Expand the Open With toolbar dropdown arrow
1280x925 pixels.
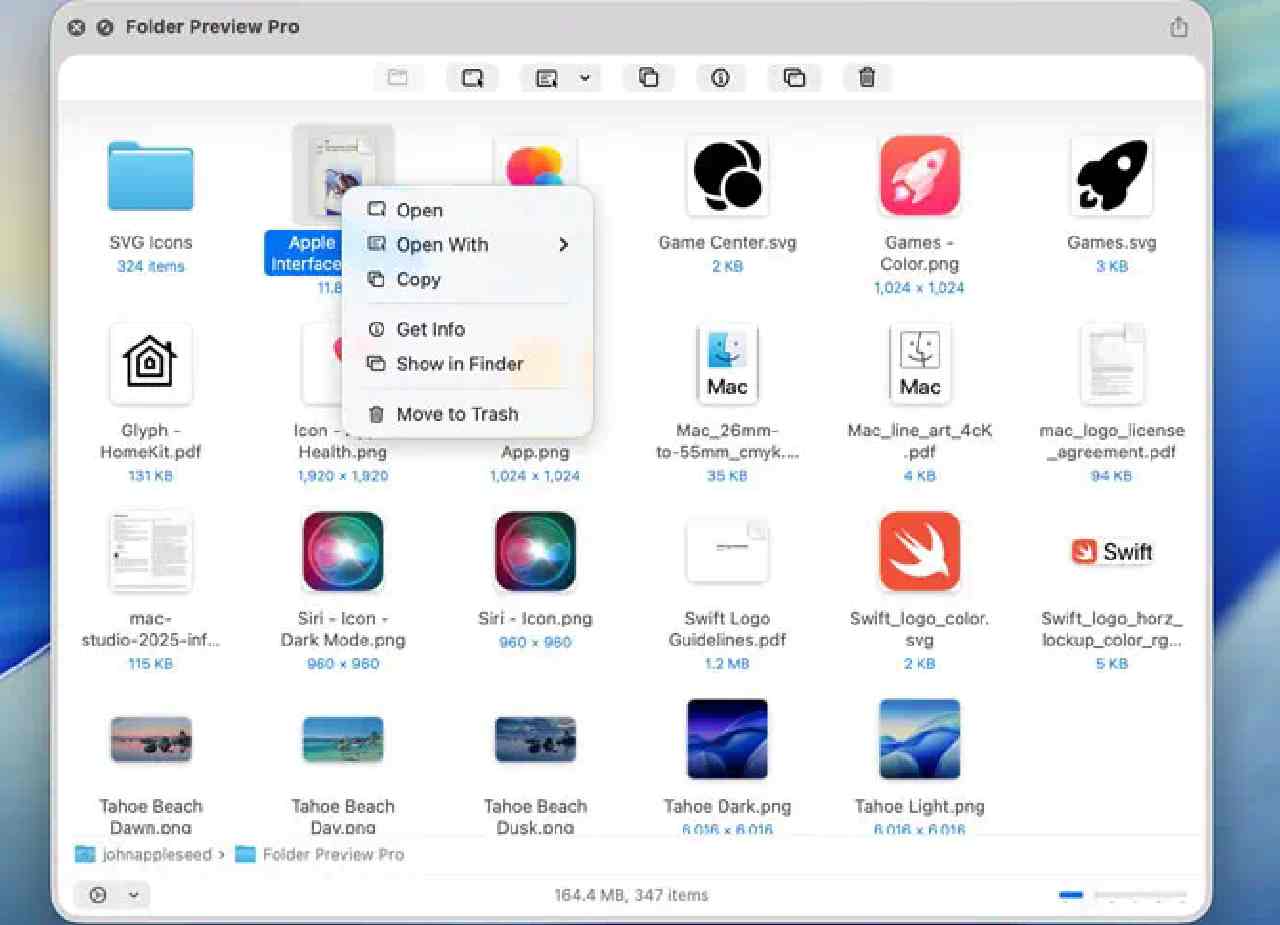coord(585,78)
